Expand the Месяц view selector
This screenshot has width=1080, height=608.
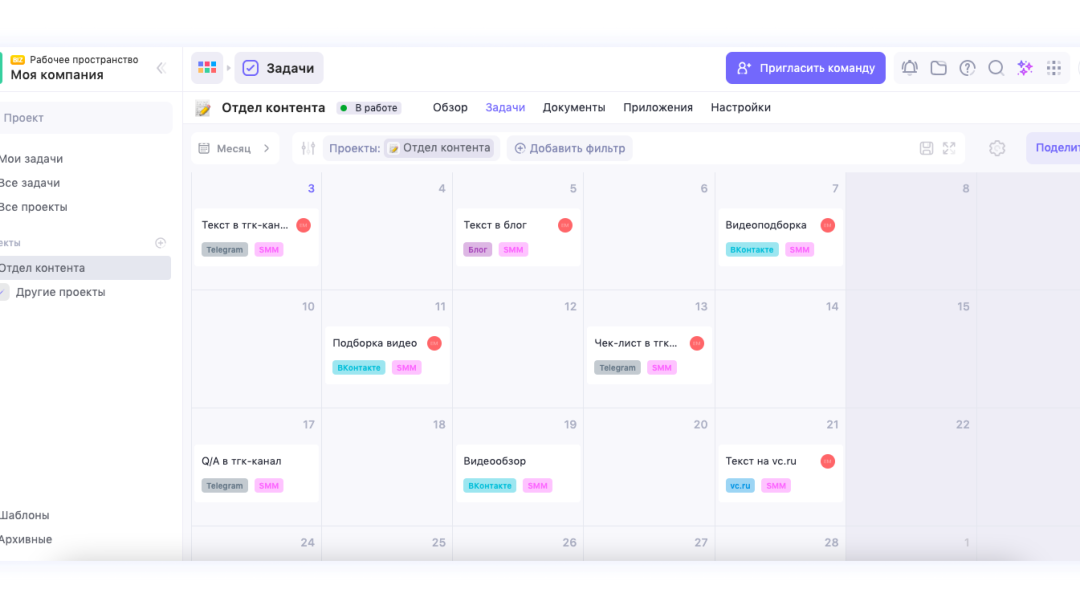click(x=236, y=148)
